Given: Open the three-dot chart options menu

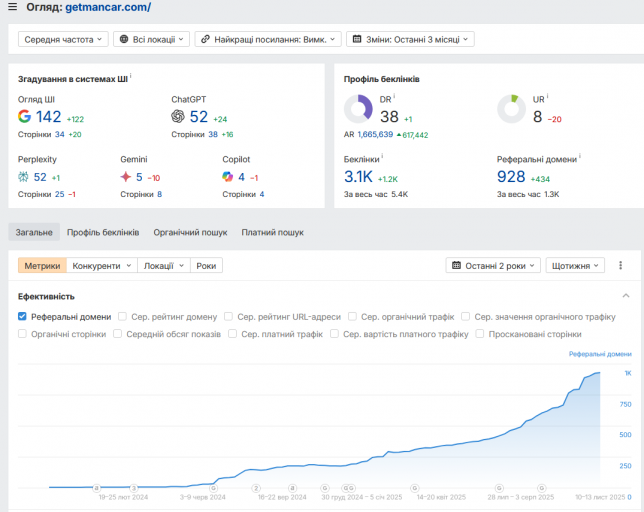Looking at the screenshot, I should point(621,265).
